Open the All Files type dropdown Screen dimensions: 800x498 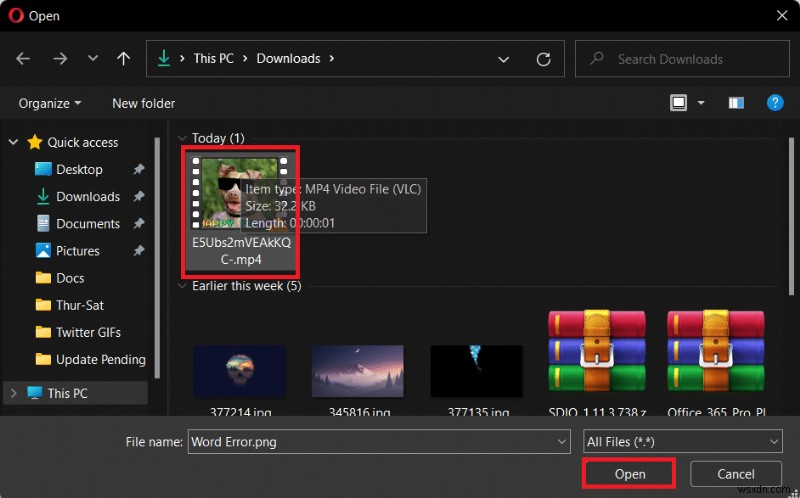pos(683,441)
